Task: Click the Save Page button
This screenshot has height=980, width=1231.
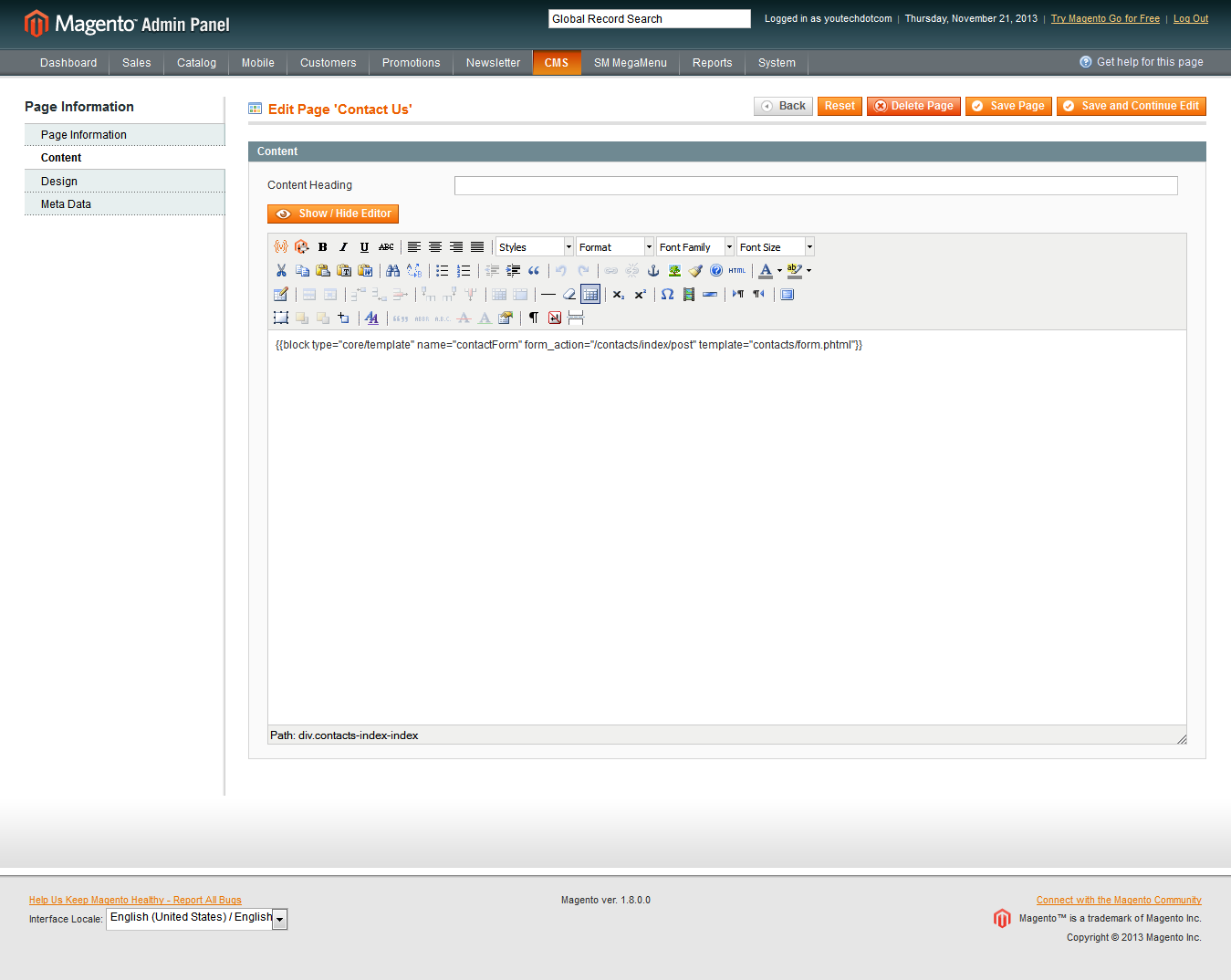Action: pos(1008,106)
